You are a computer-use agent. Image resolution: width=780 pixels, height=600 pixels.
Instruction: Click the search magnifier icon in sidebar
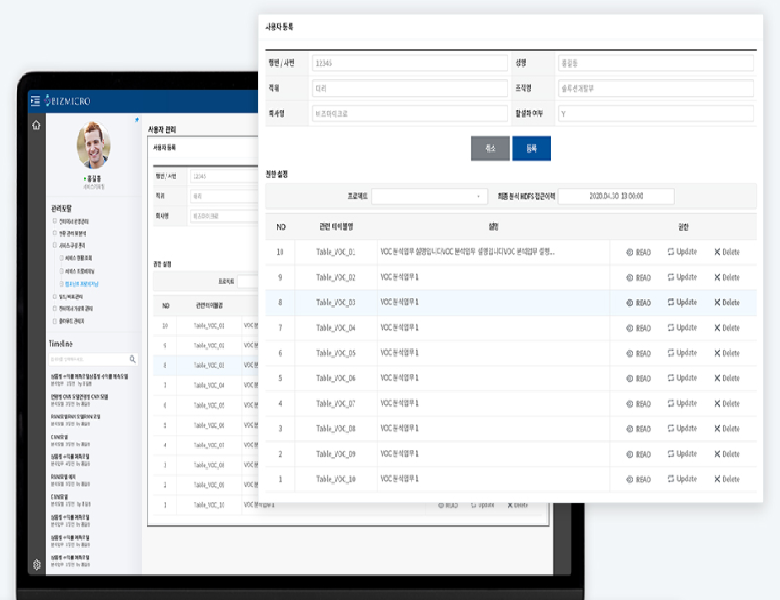133,358
